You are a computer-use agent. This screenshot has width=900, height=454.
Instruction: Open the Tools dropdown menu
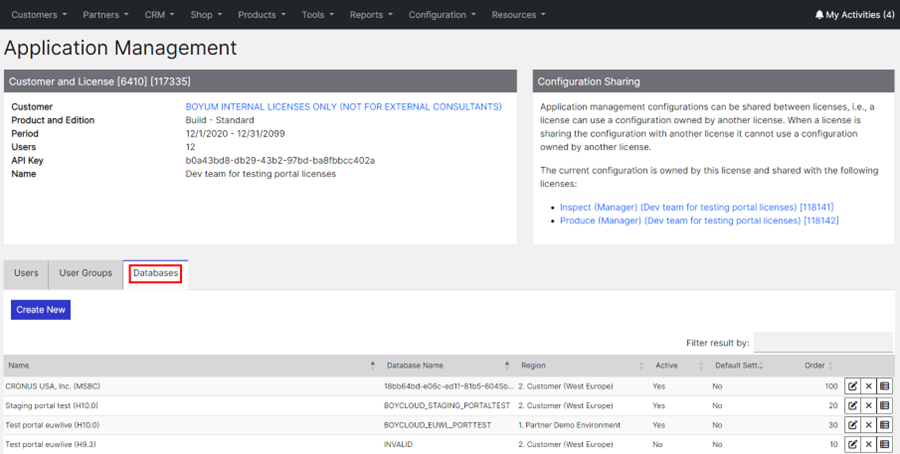(317, 15)
